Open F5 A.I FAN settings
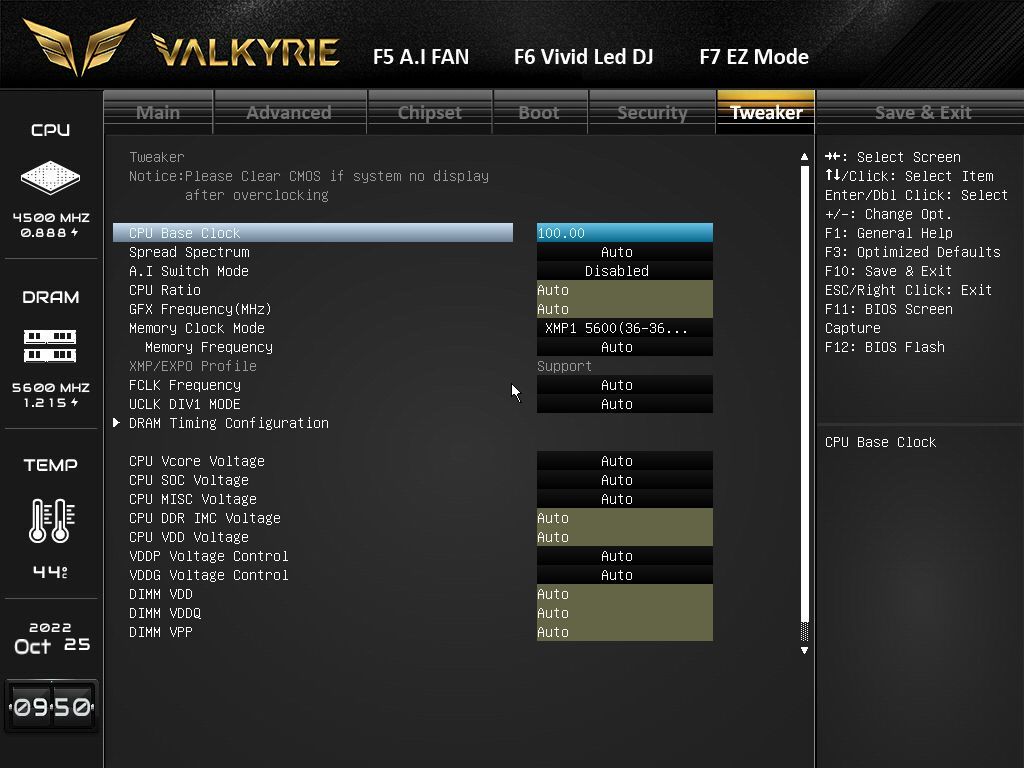 pyautogui.click(x=421, y=57)
